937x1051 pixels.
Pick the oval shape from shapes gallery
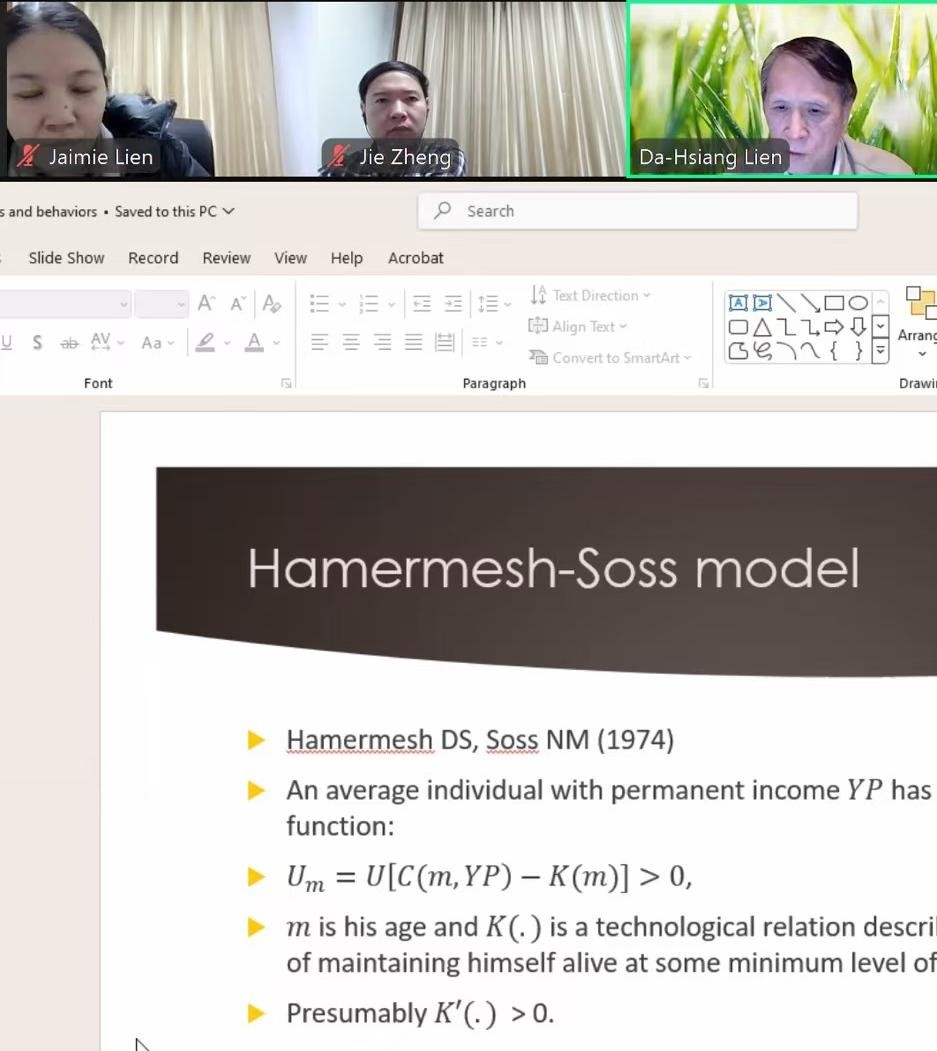point(858,303)
